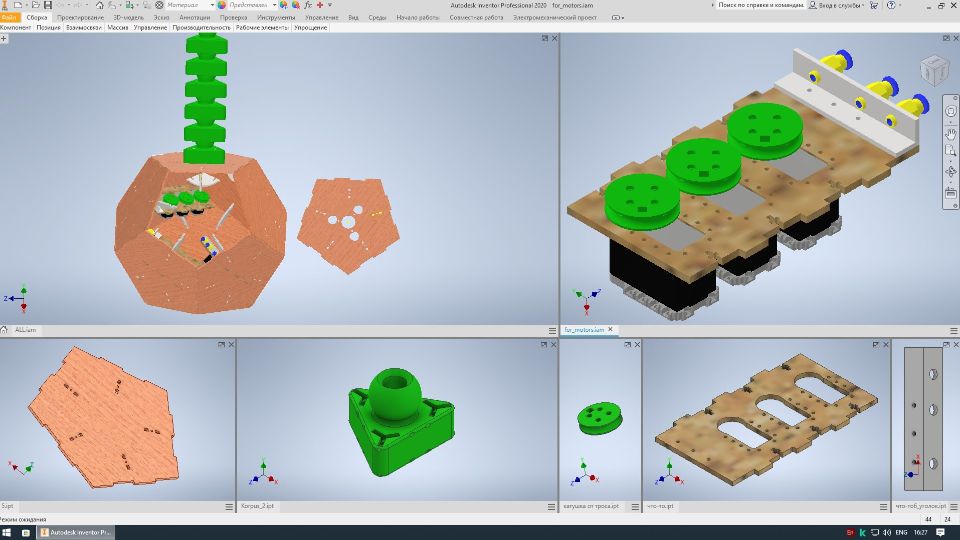This screenshot has height=540, width=960.
Task: Click the ENG language indicator in taskbar
Action: coord(901,533)
